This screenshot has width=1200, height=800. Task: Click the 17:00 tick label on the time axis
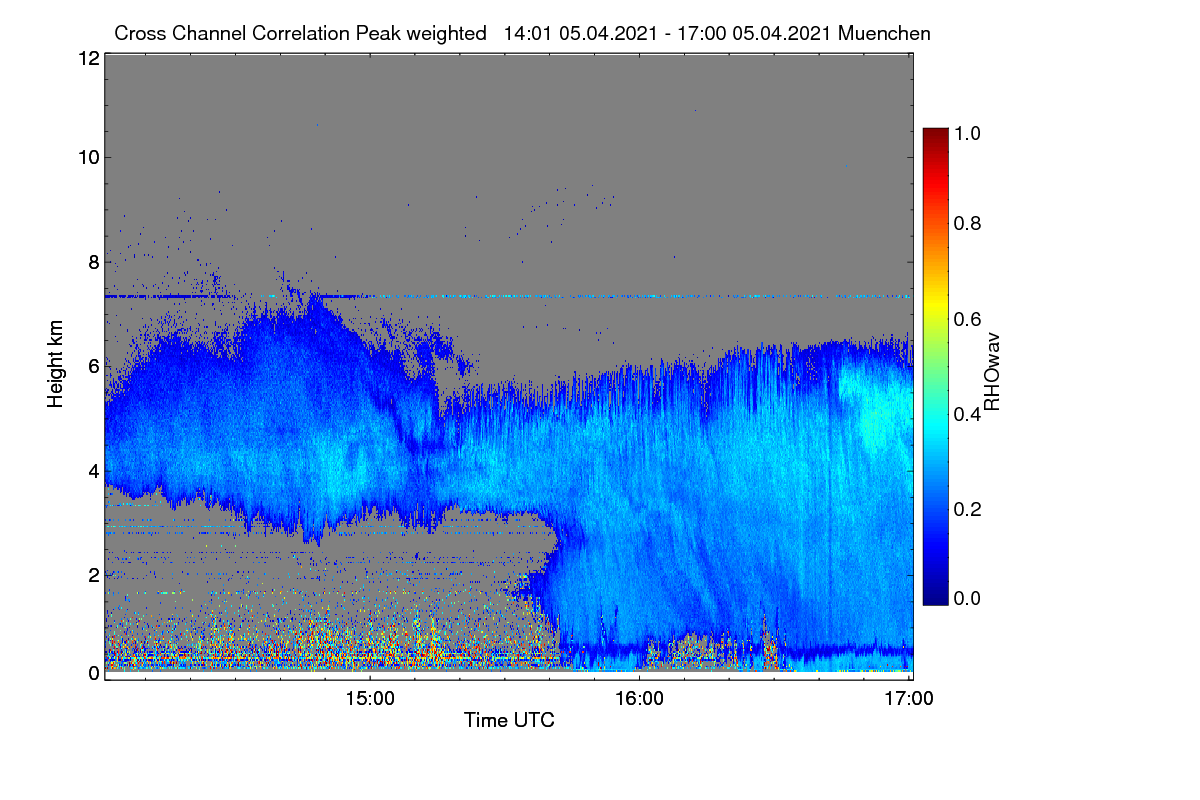coord(909,699)
